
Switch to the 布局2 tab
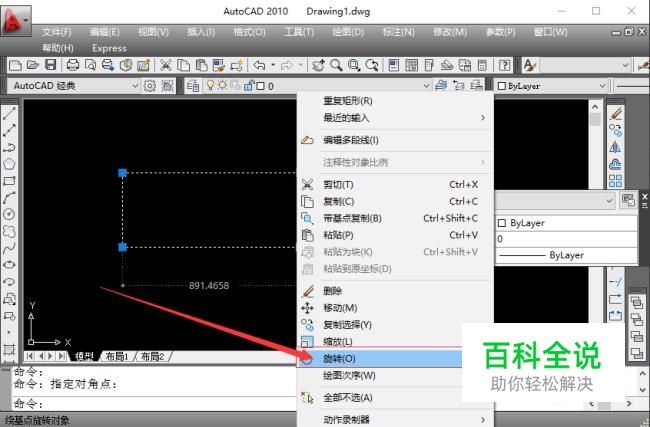(x=153, y=357)
